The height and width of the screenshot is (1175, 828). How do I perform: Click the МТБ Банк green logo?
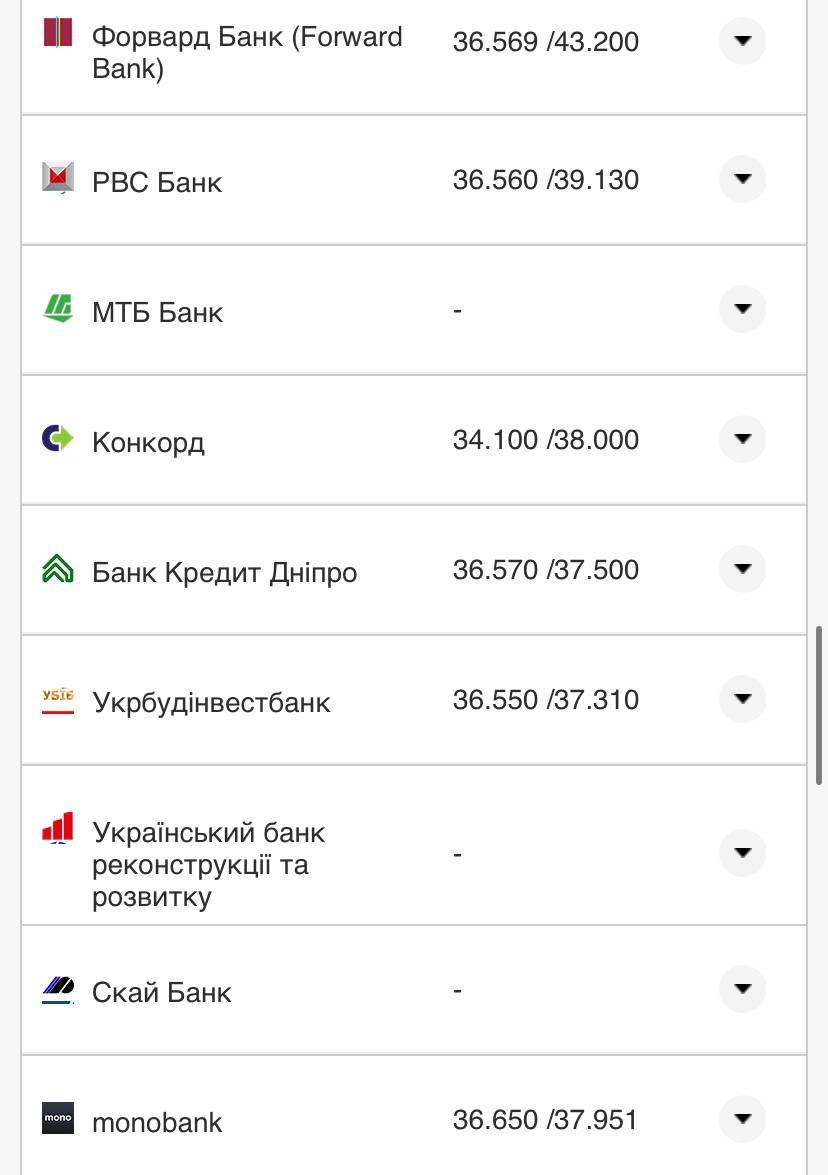(58, 307)
